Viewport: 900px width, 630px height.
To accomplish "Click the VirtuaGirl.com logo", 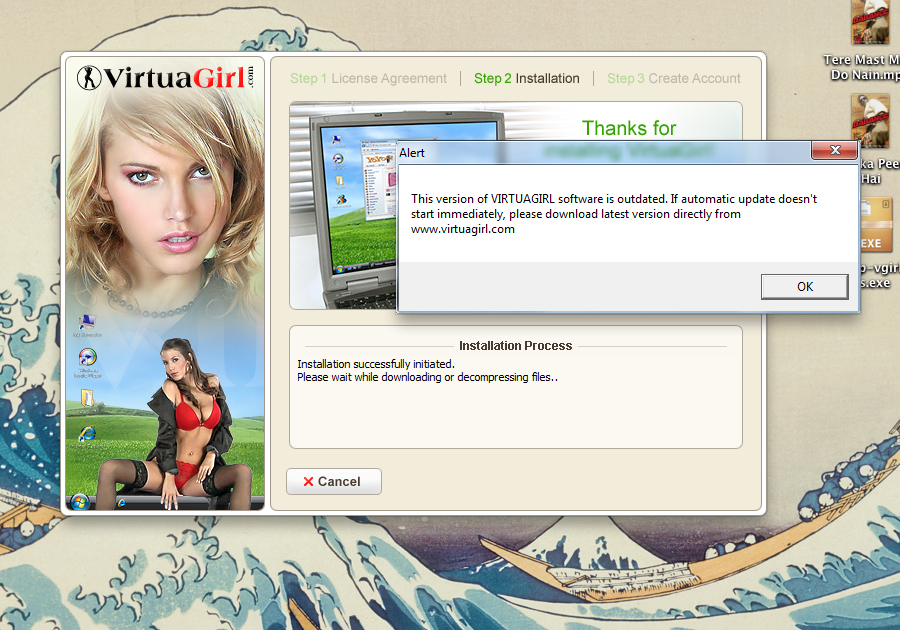I will pyautogui.click(x=165, y=78).
